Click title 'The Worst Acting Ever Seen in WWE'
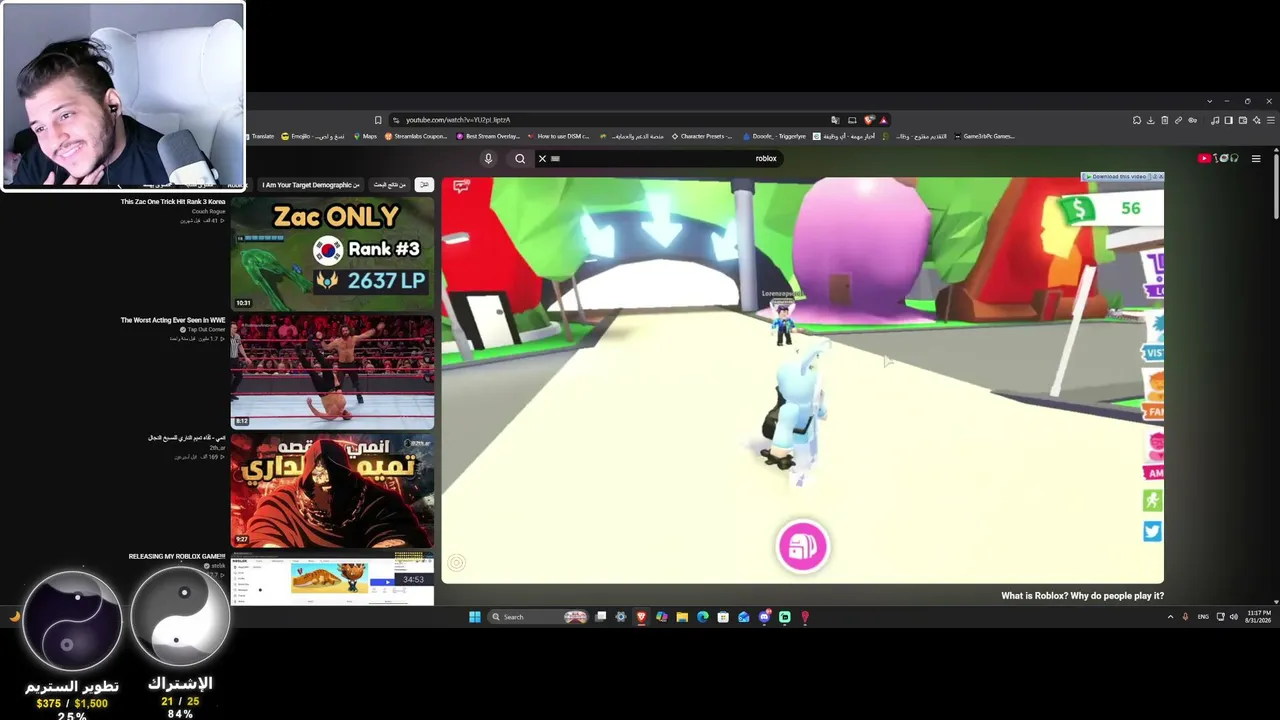1280x720 pixels. click(x=173, y=320)
